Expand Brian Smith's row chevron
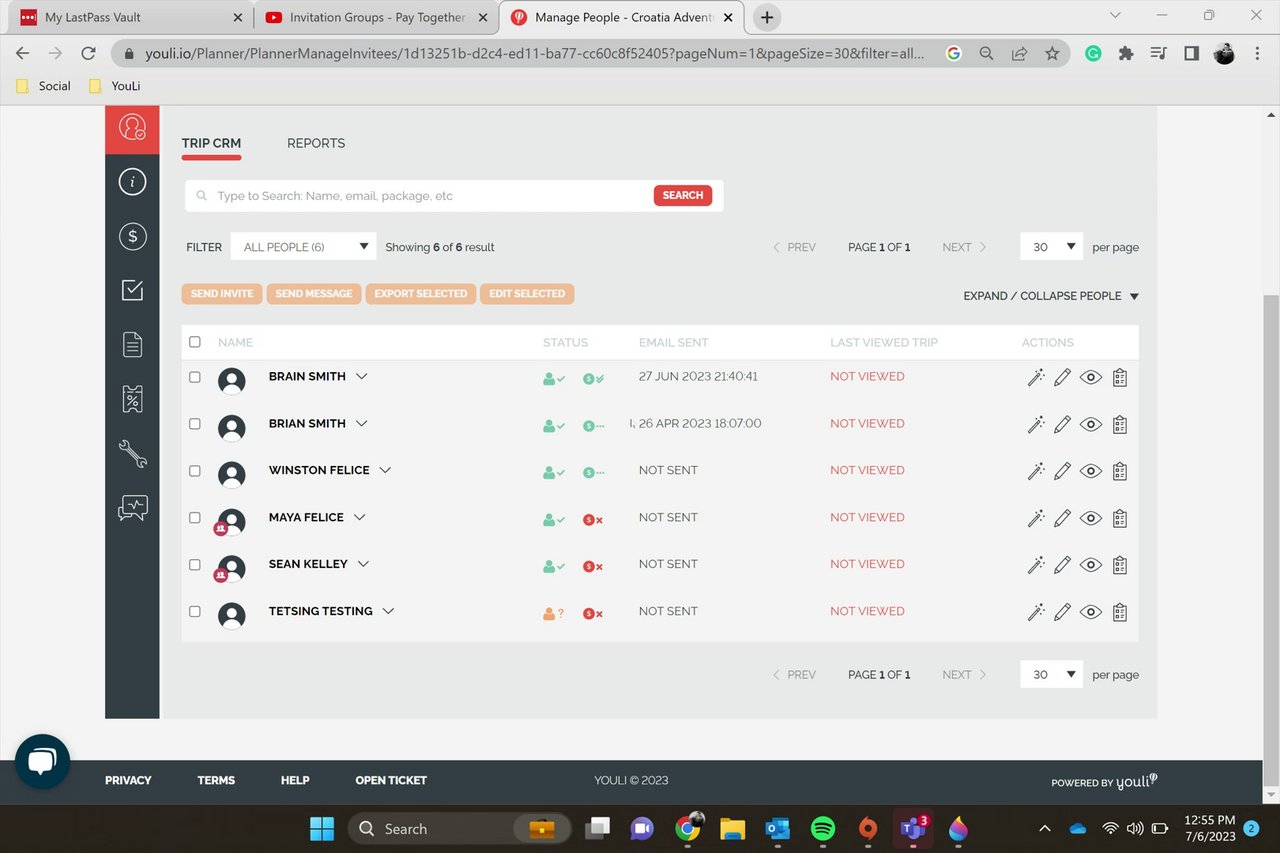Viewport: 1280px width, 853px height. pos(362,424)
